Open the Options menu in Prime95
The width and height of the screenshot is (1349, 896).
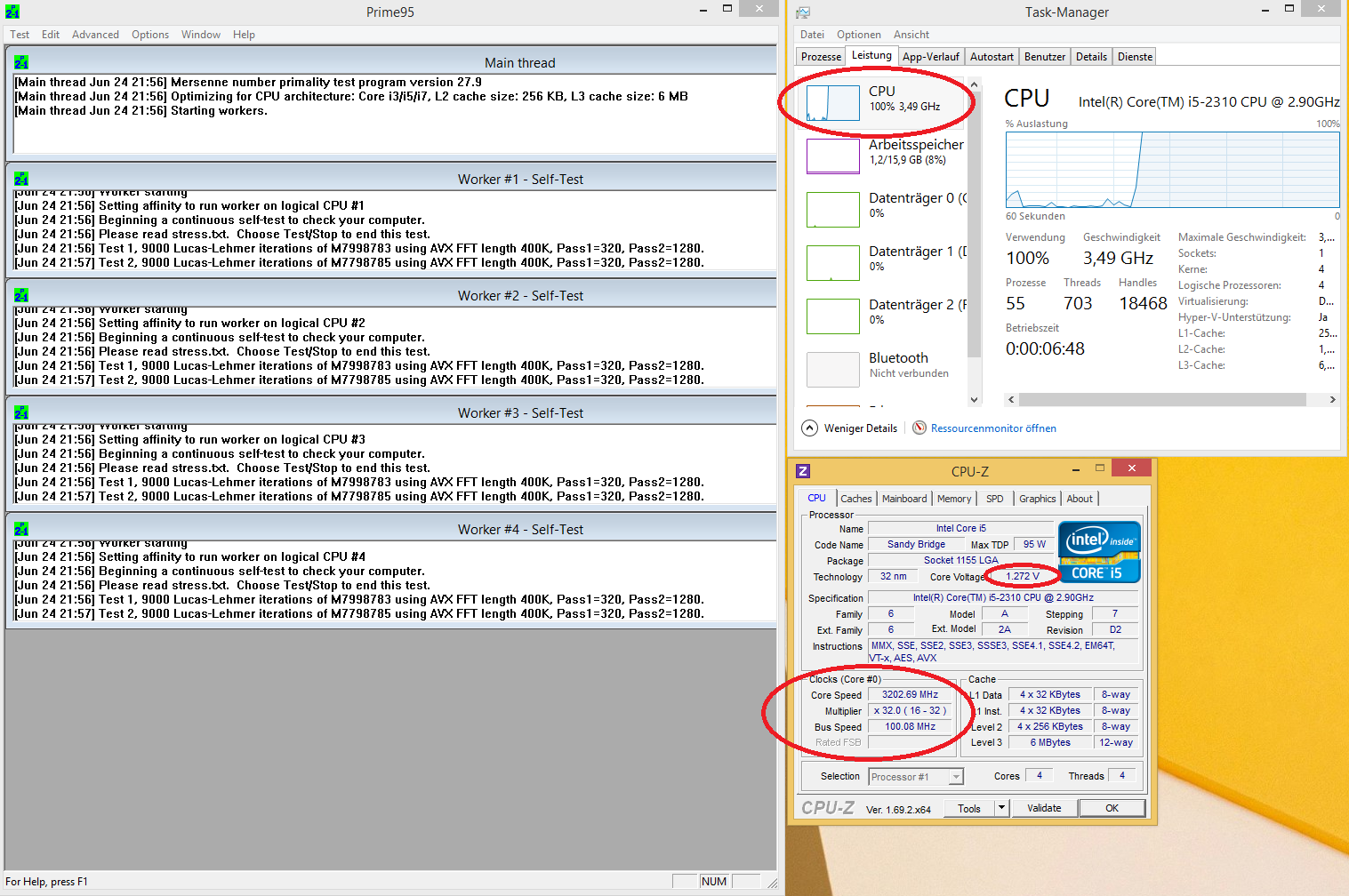coord(150,35)
